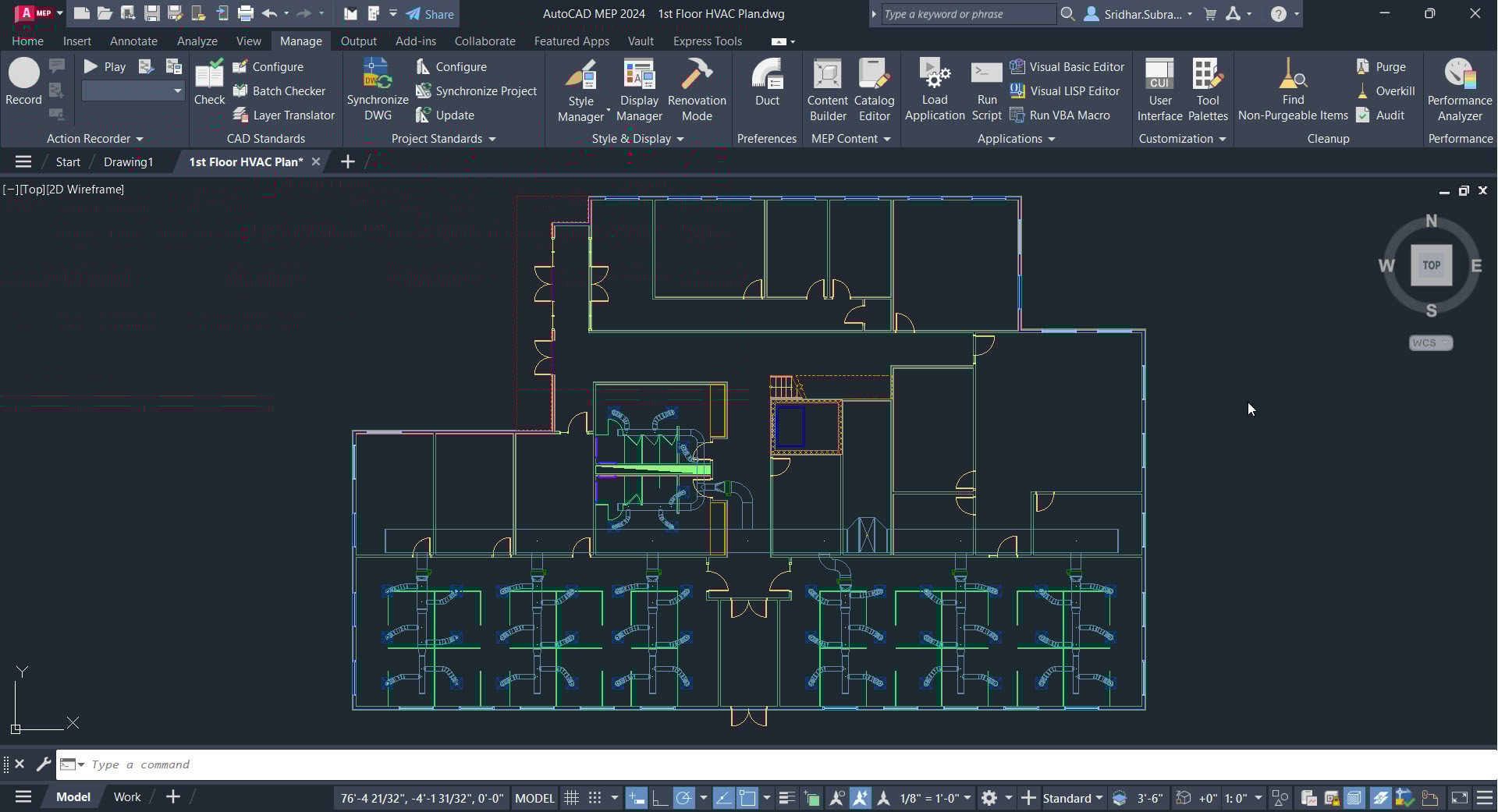Open Tool Palettes

(1208, 90)
